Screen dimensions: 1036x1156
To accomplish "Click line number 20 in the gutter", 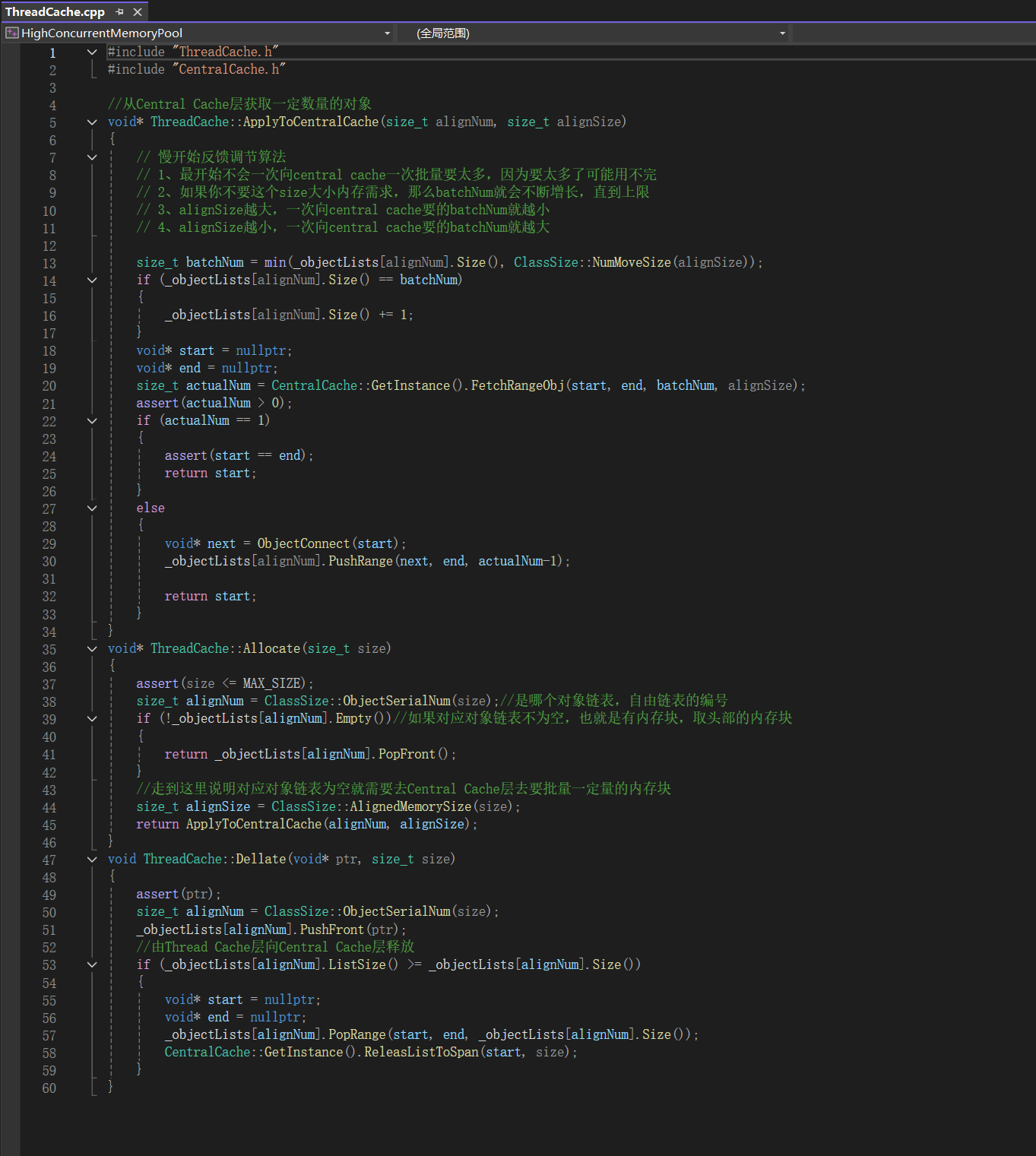I will [49, 386].
